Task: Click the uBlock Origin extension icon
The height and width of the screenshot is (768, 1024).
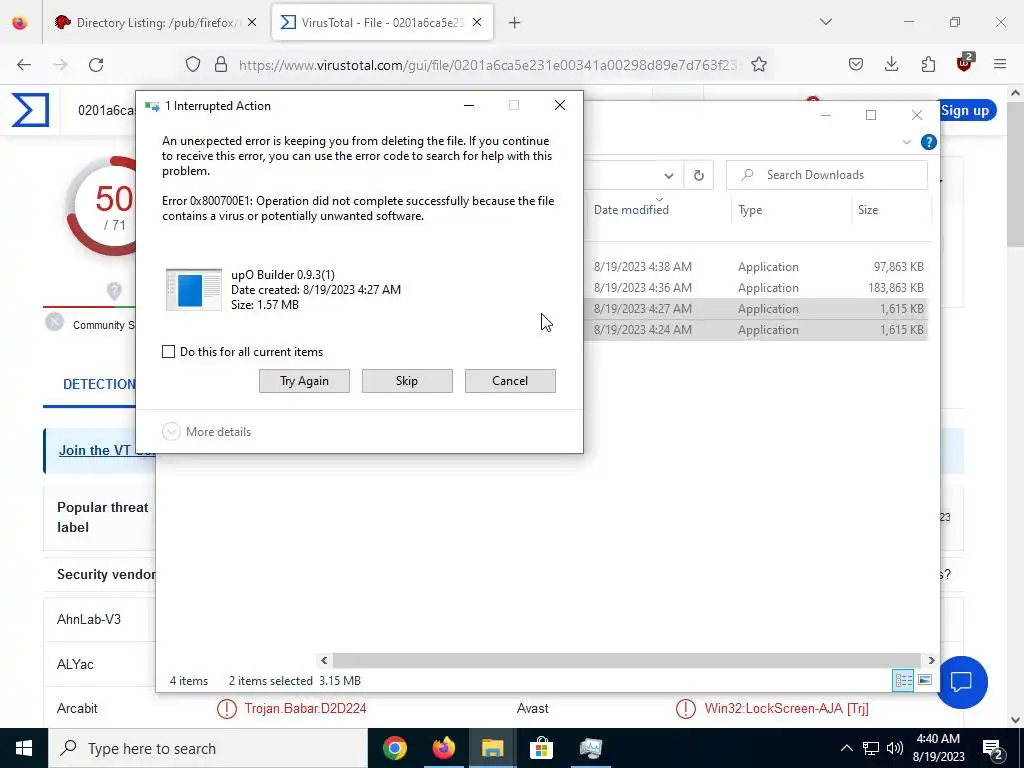Action: pyautogui.click(x=965, y=63)
